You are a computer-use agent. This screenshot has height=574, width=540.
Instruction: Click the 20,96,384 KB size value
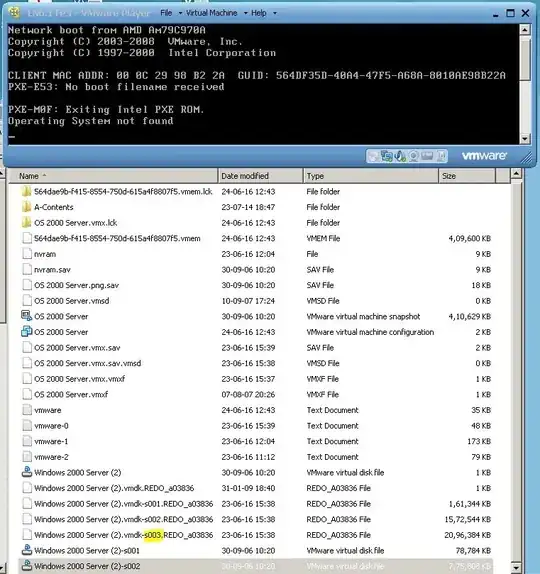468,535
